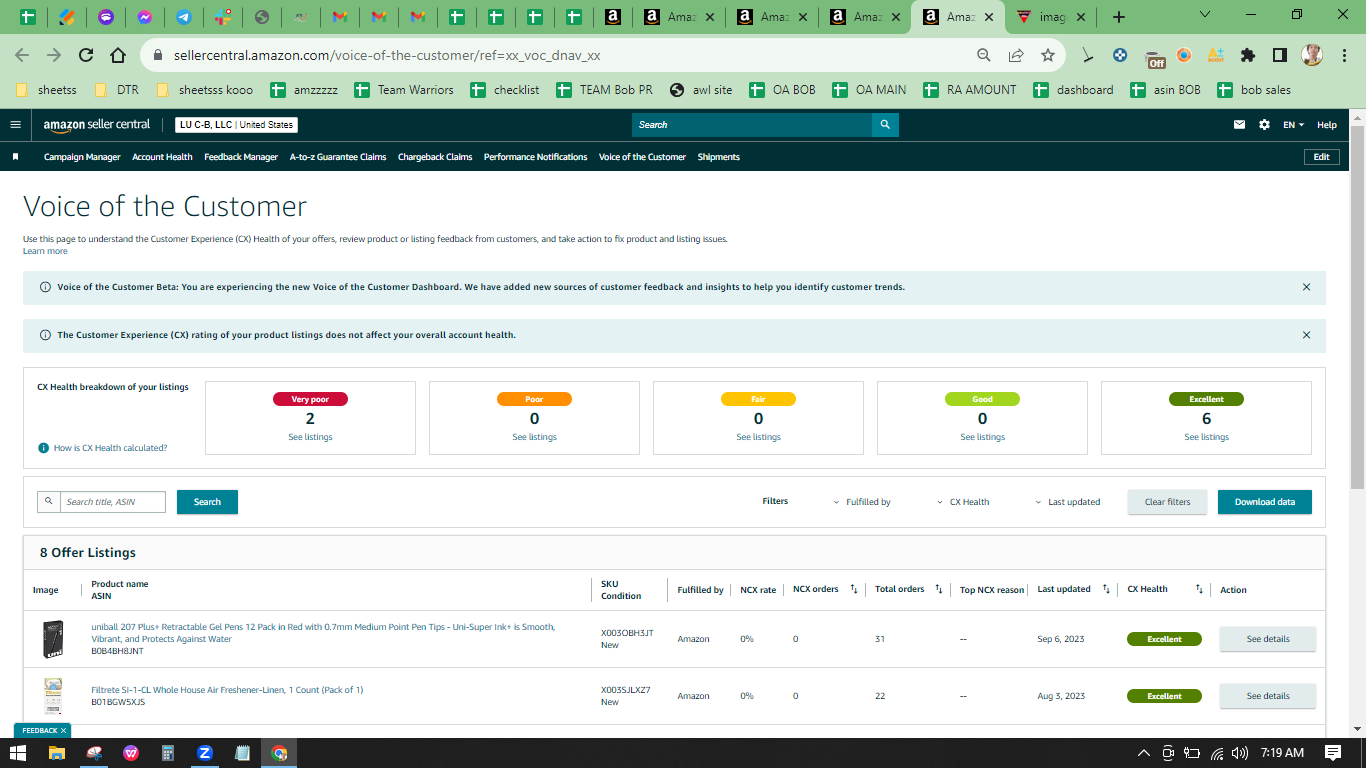Viewport: 1366px width, 768px height.
Task: Sort listings by the Last updated column arrows
Action: coord(1106,590)
